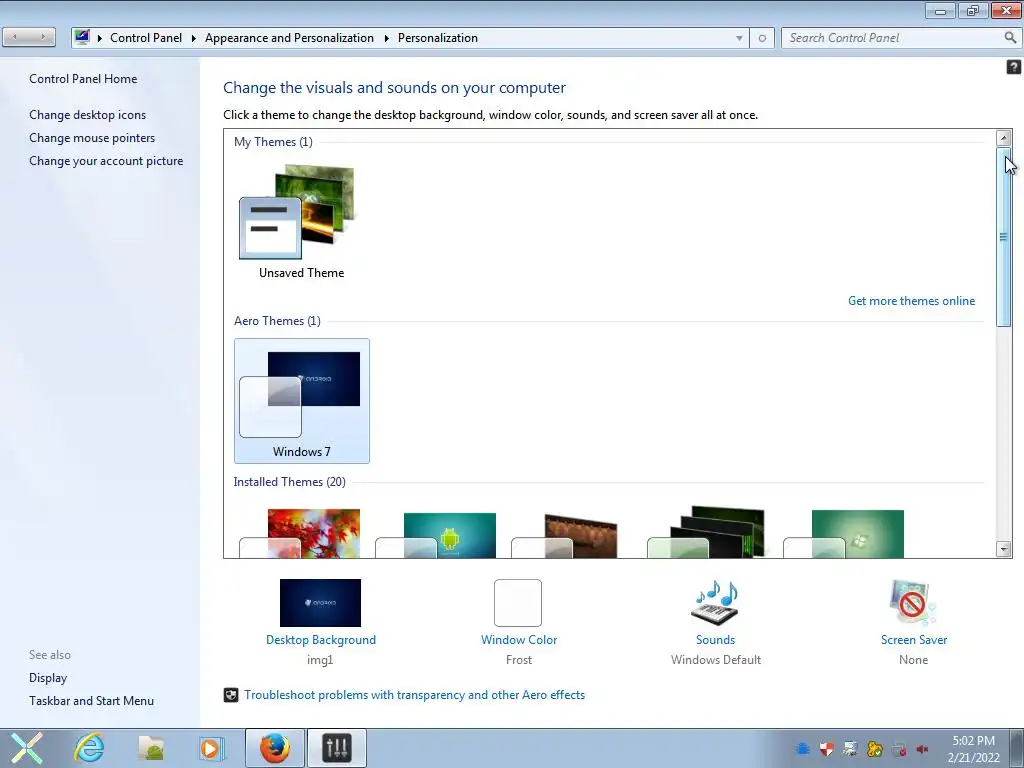Expand arrow after Control Panel breadcrumb

tap(194, 38)
